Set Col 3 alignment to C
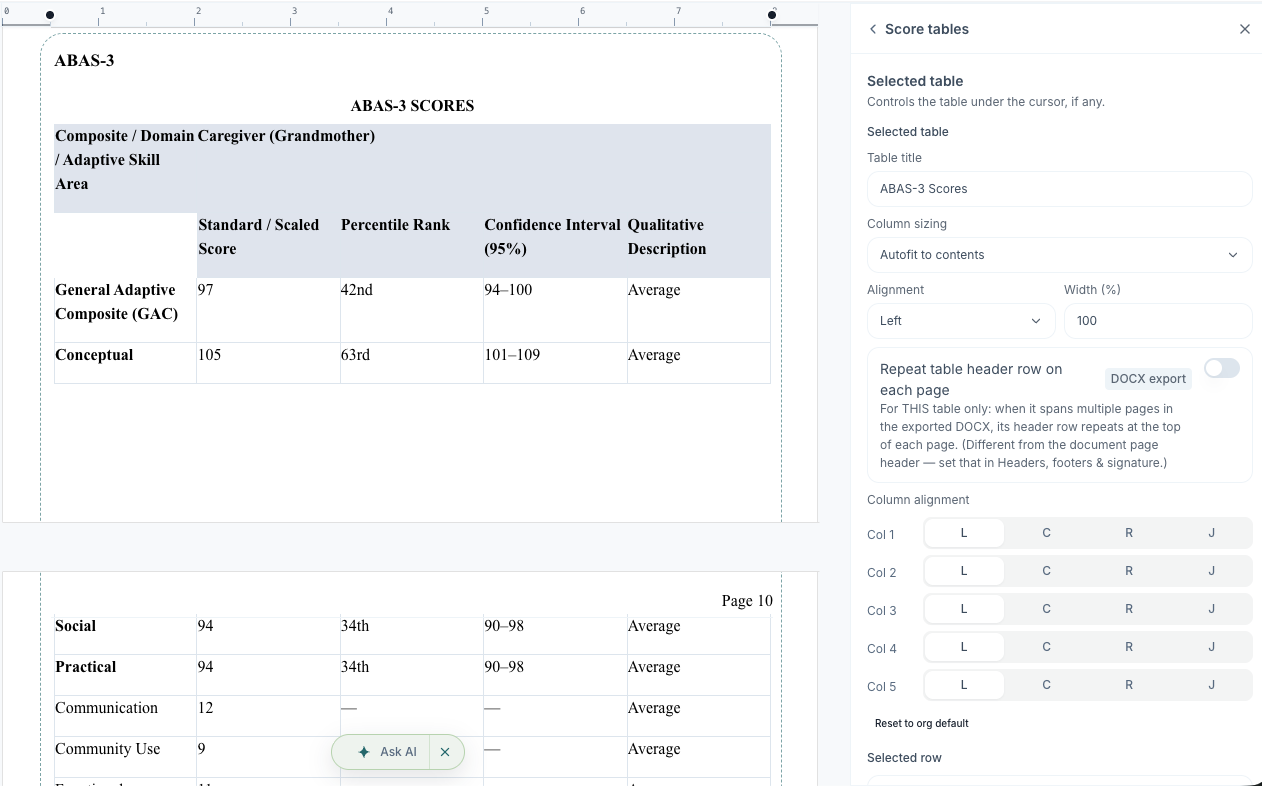 1046,609
